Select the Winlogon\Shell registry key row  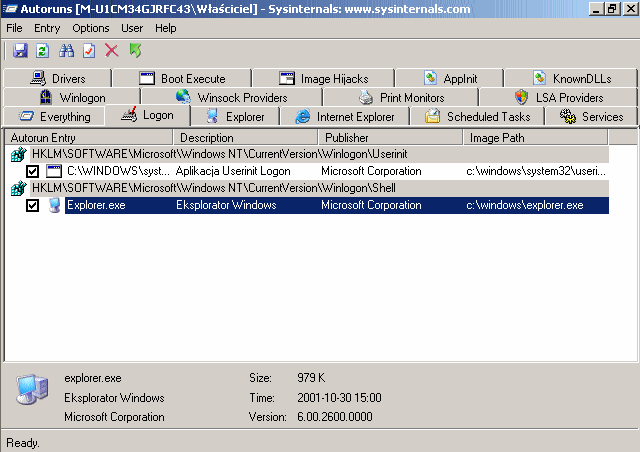tap(307, 188)
